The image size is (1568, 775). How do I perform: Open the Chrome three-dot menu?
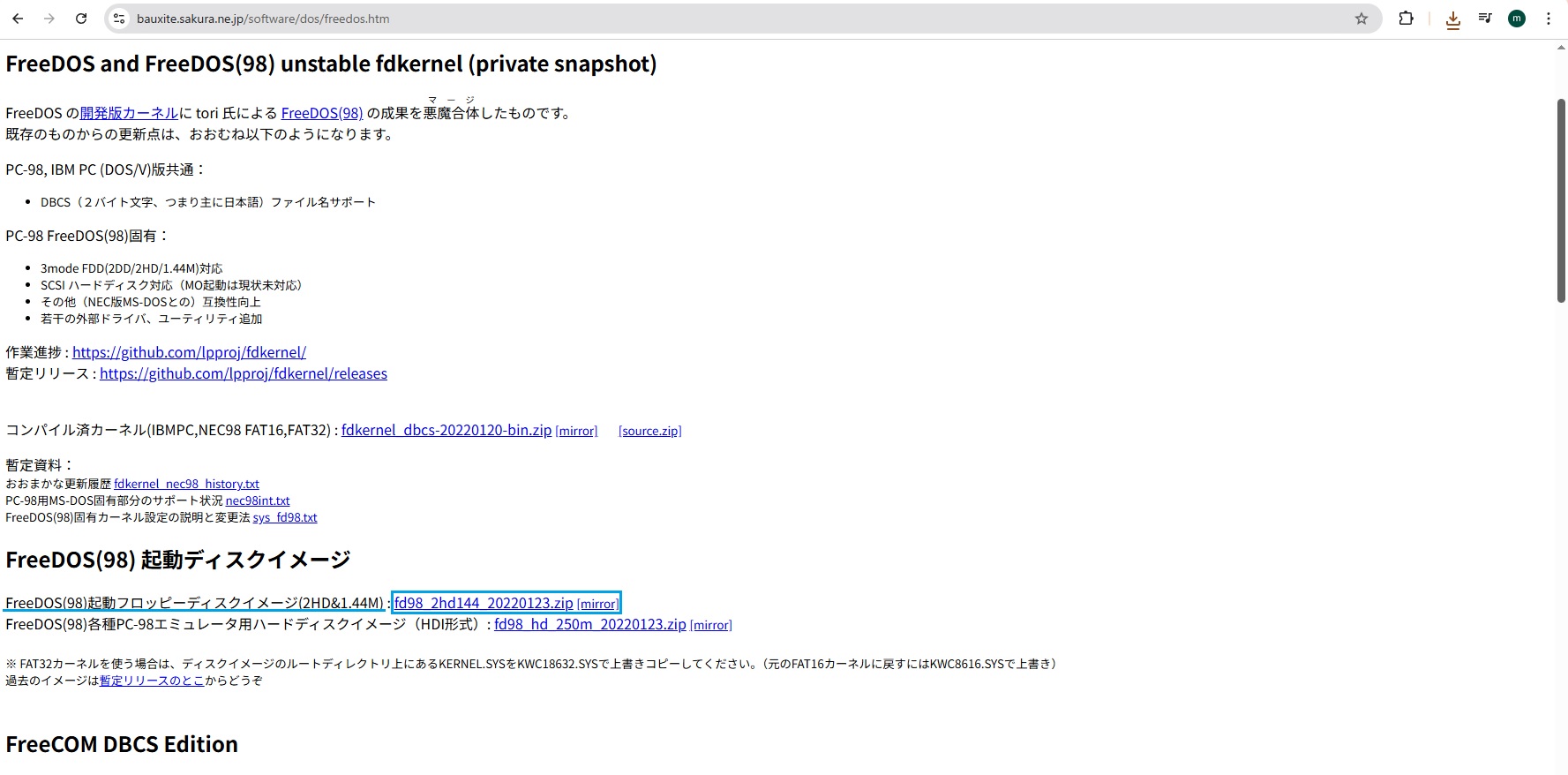click(1549, 19)
